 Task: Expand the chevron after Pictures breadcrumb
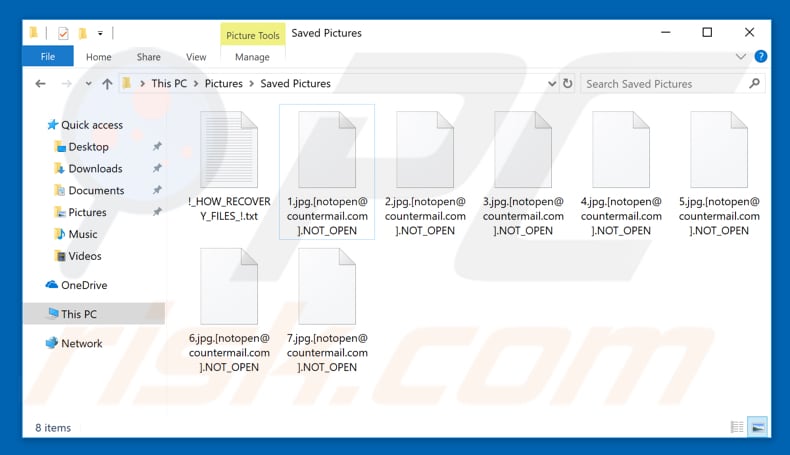click(251, 84)
